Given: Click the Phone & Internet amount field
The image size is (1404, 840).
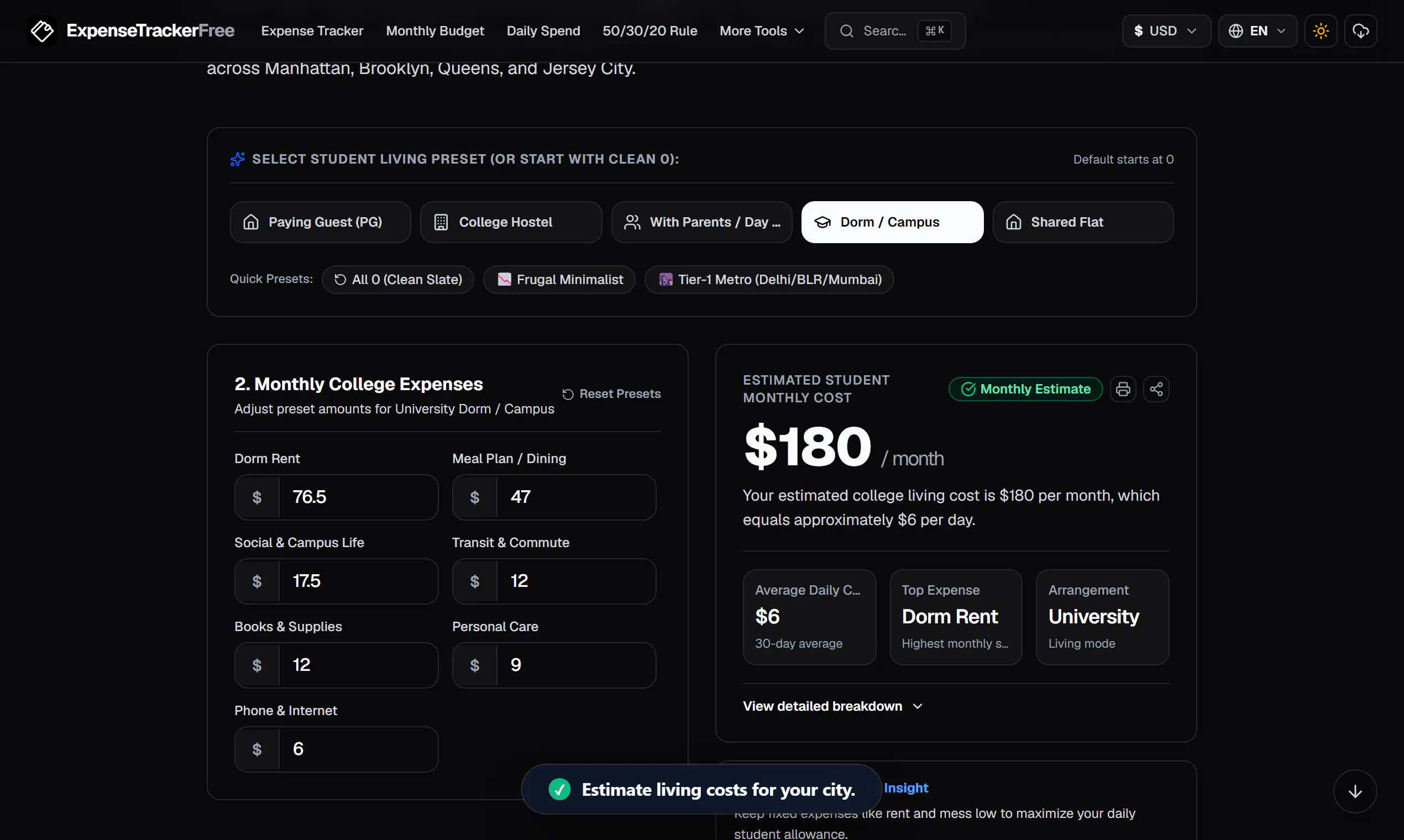Looking at the screenshot, I should click(x=336, y=749).
